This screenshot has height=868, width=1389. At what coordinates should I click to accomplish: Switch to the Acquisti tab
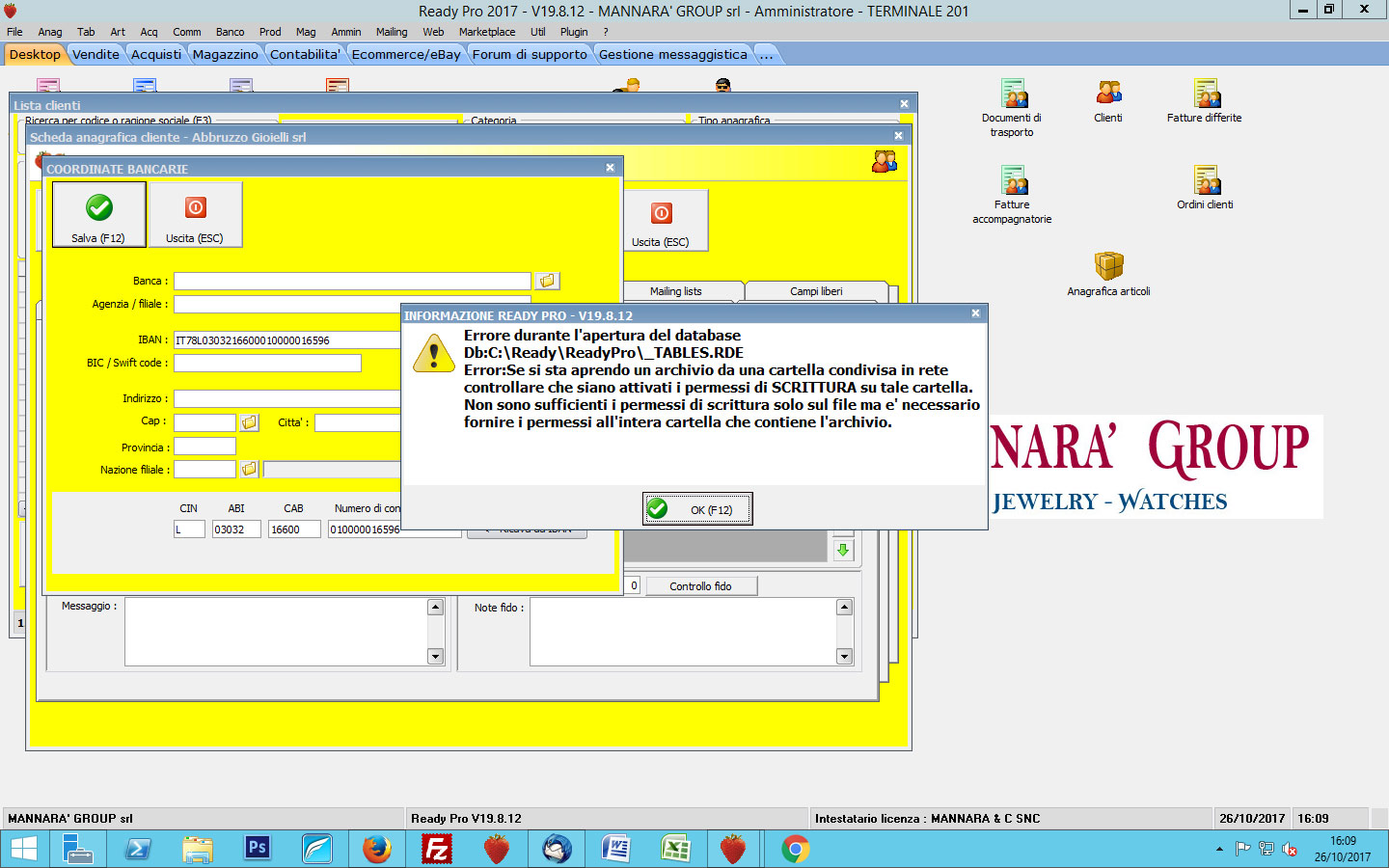[156, 54]
